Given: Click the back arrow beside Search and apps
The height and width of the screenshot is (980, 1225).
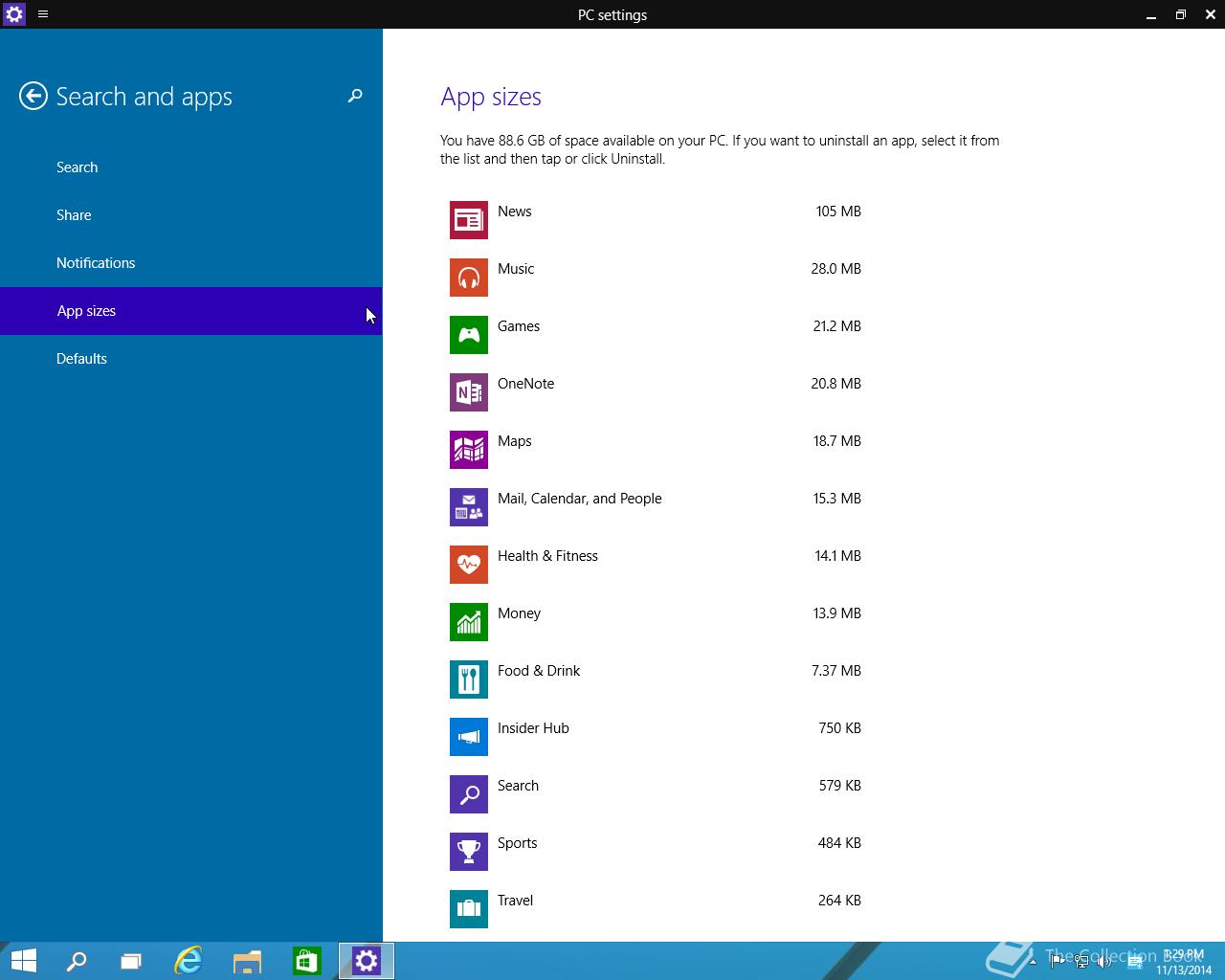Looking at the screenshot, I should coord(33,96).
